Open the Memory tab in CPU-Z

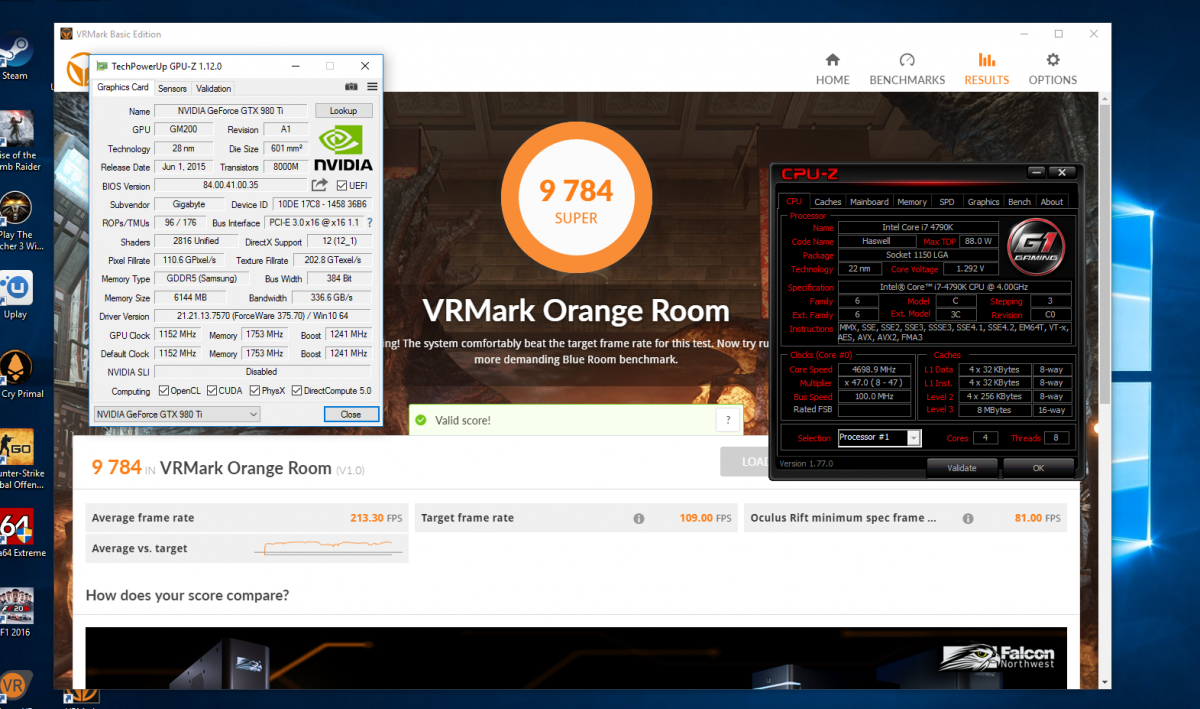[x=911, y=202]
